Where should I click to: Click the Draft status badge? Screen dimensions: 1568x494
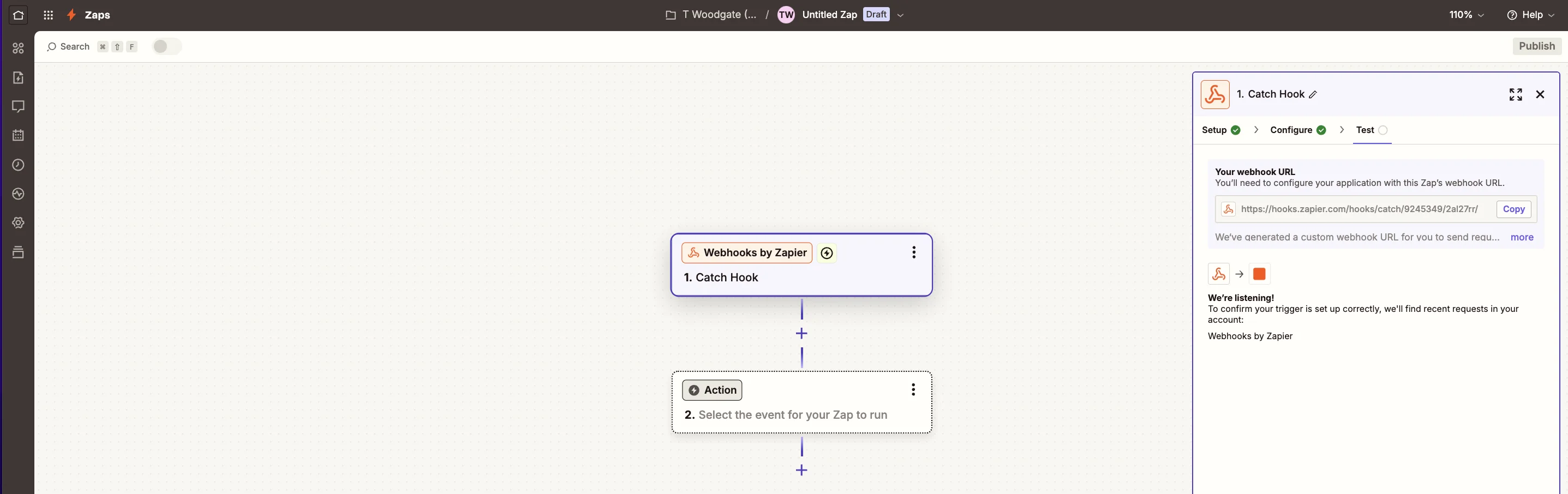tap(876, 15)
